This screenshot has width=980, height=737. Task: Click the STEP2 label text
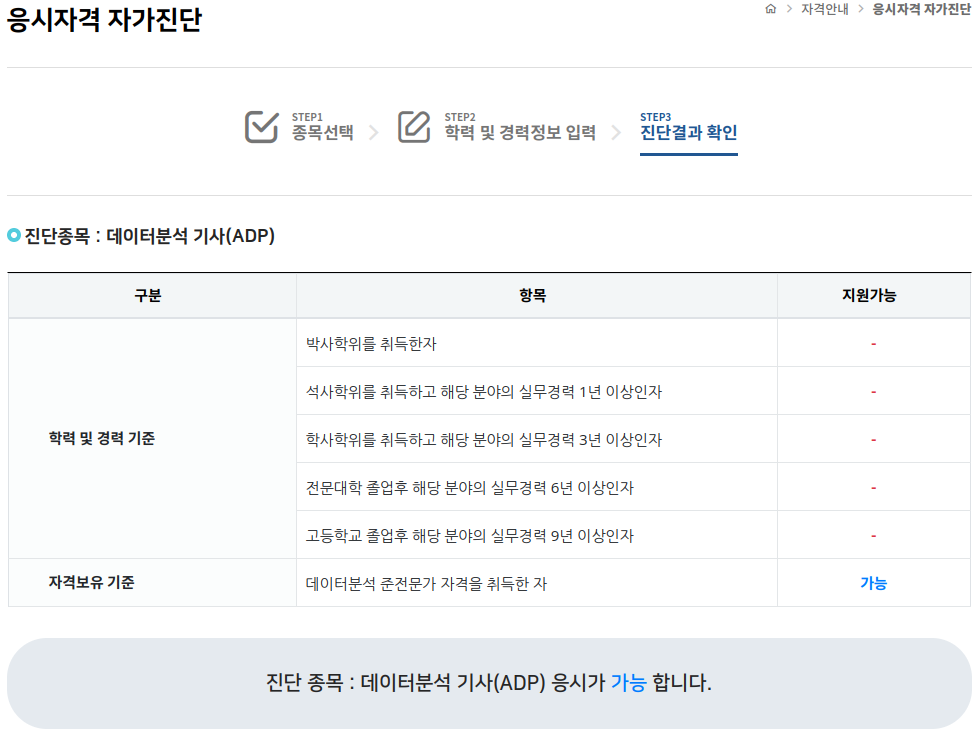click(x=460, y=117)
